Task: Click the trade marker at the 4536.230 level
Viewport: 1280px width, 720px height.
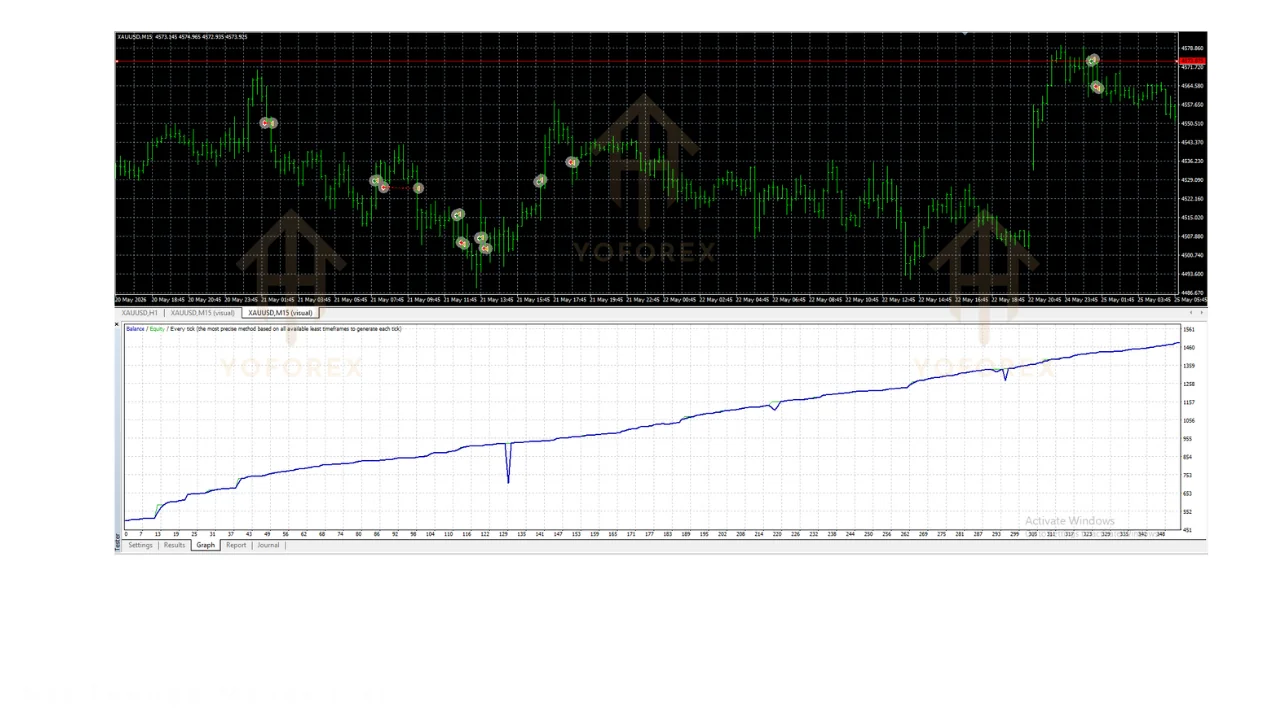Action: point(572,162)
